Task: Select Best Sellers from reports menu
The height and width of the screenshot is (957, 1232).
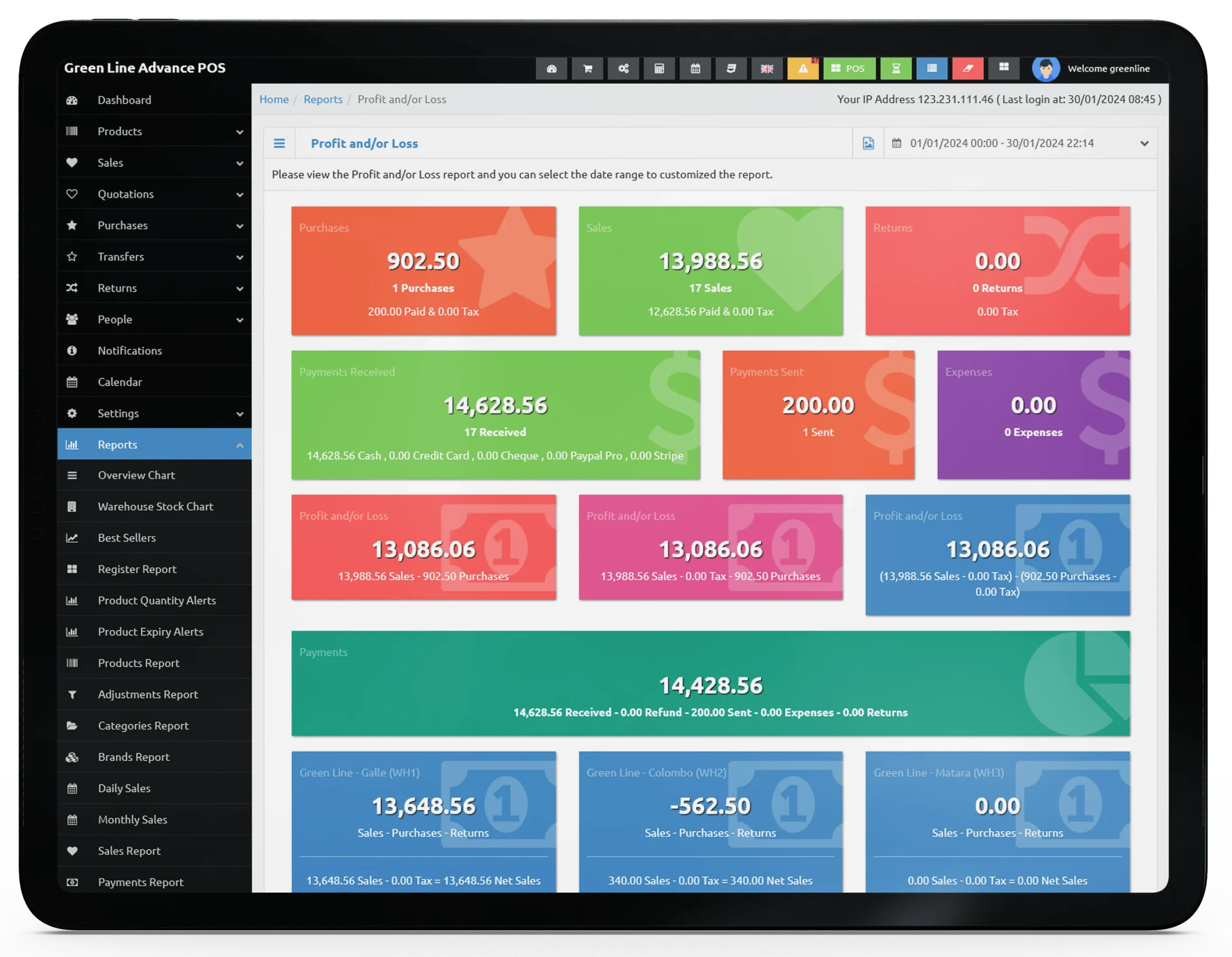Action: coord(126,538)
